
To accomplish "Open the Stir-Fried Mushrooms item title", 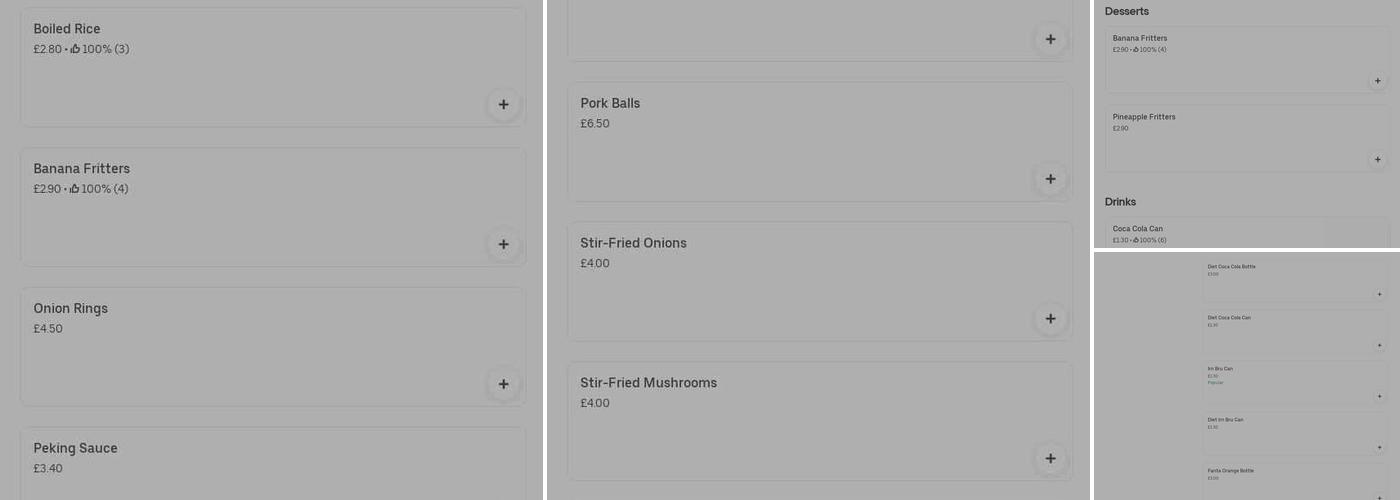I will tap(648, 383).
